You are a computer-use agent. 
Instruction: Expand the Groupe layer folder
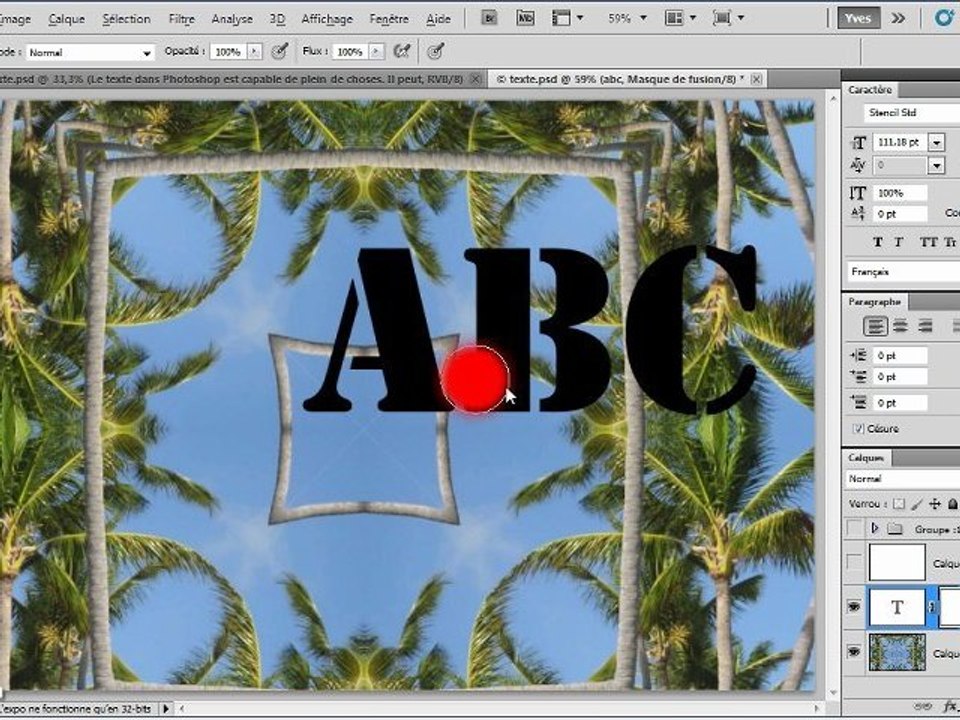(x=874, y=528)
